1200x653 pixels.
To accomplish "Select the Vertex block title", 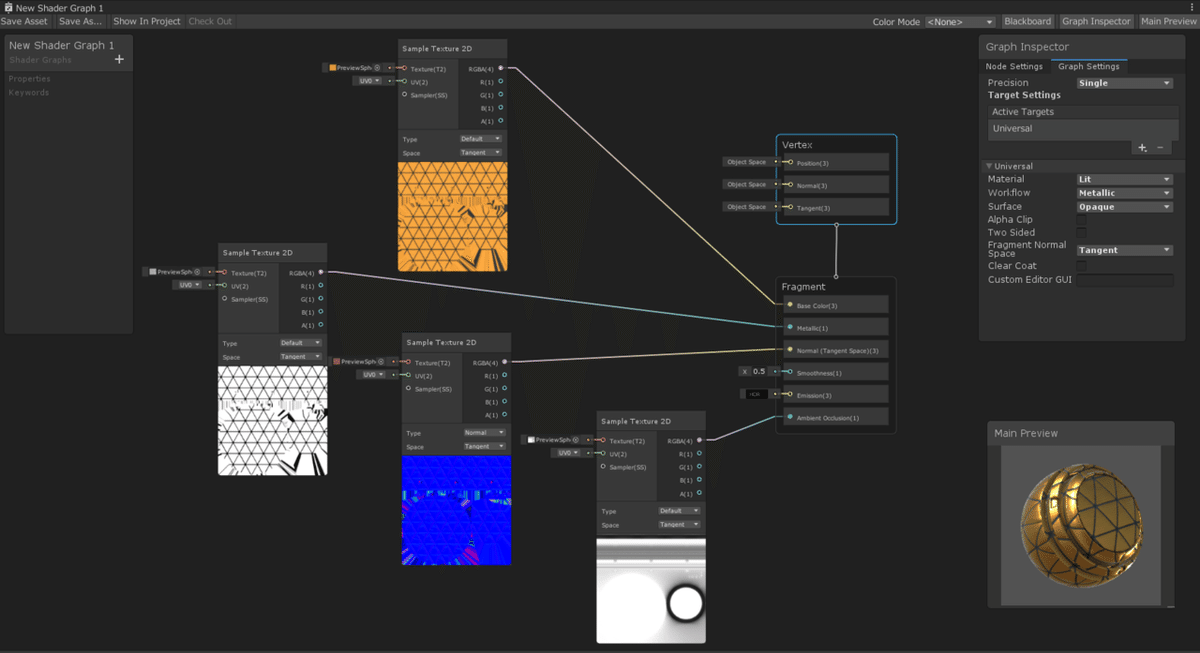I will 798,146.
